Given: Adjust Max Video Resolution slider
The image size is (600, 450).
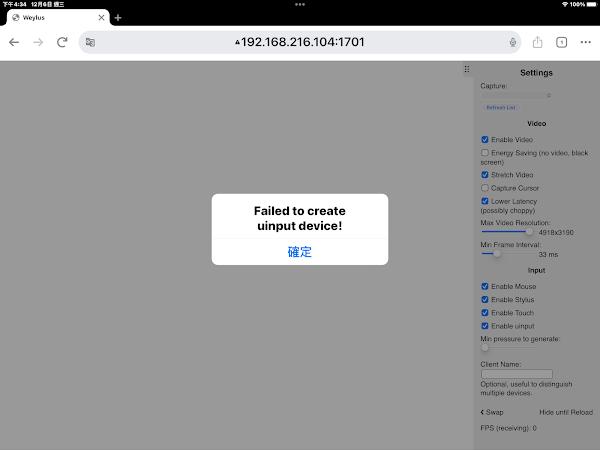Looking at the screenshot, I should [508, 232].
